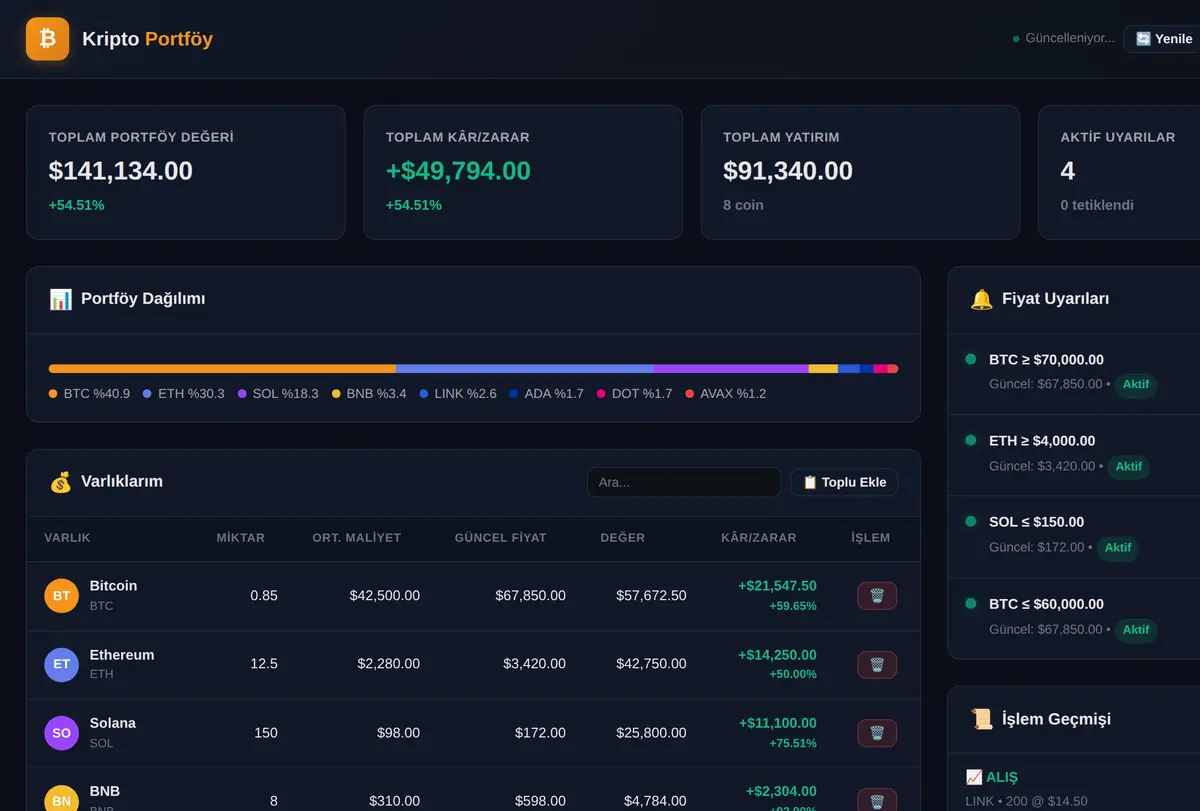Delete the Solana asset row
The image size is (1200, 811).
point(877,733)
